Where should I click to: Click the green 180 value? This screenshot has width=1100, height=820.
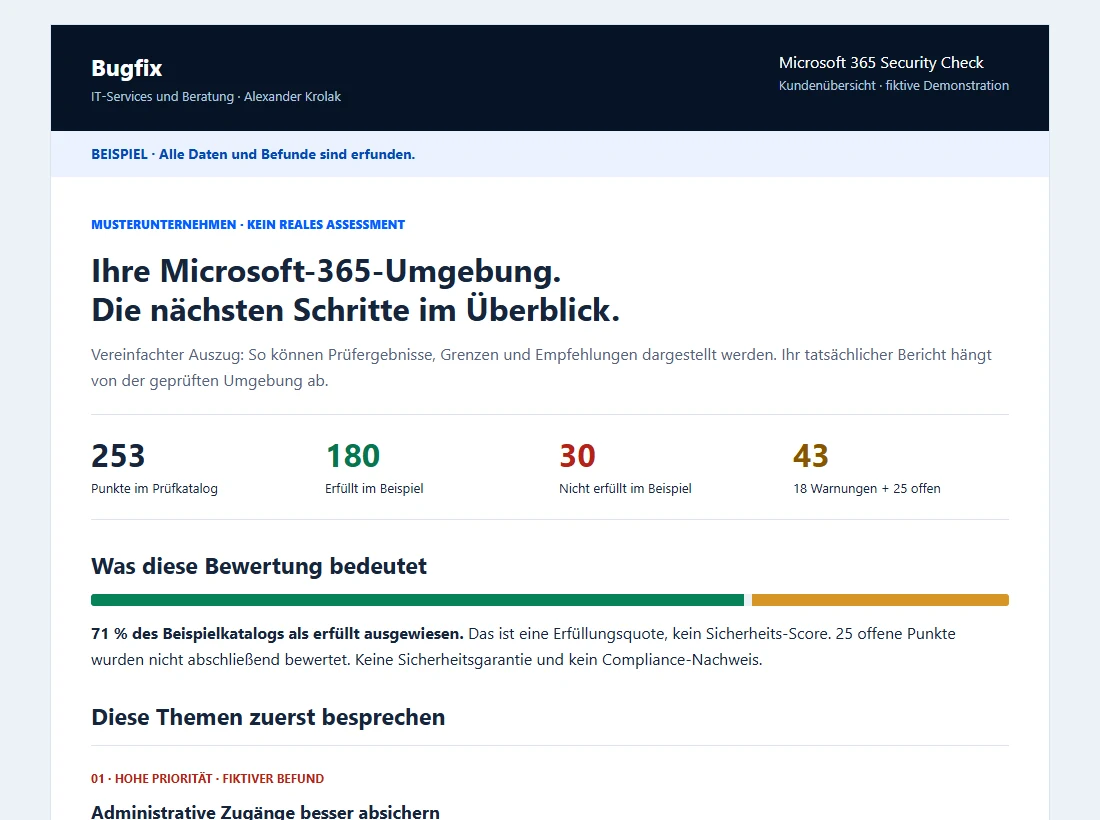(353, 456)
